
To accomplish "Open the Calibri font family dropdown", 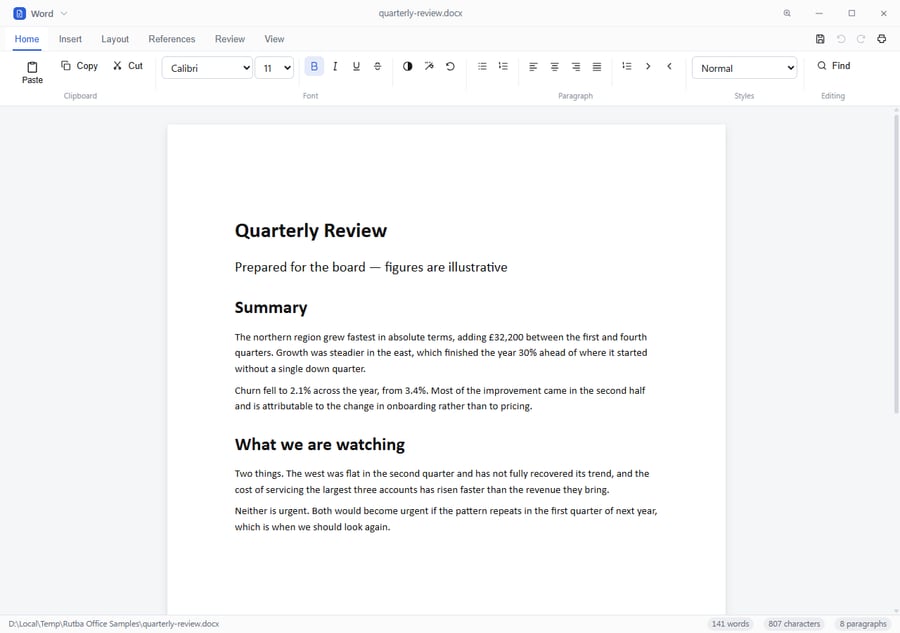I will pos(207,68).
